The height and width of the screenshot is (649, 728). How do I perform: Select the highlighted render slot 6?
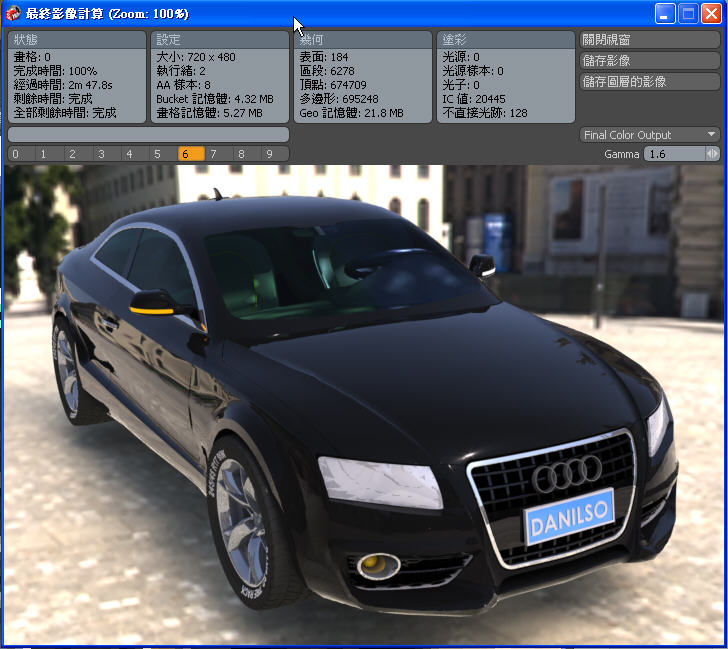tap(191, 154)
